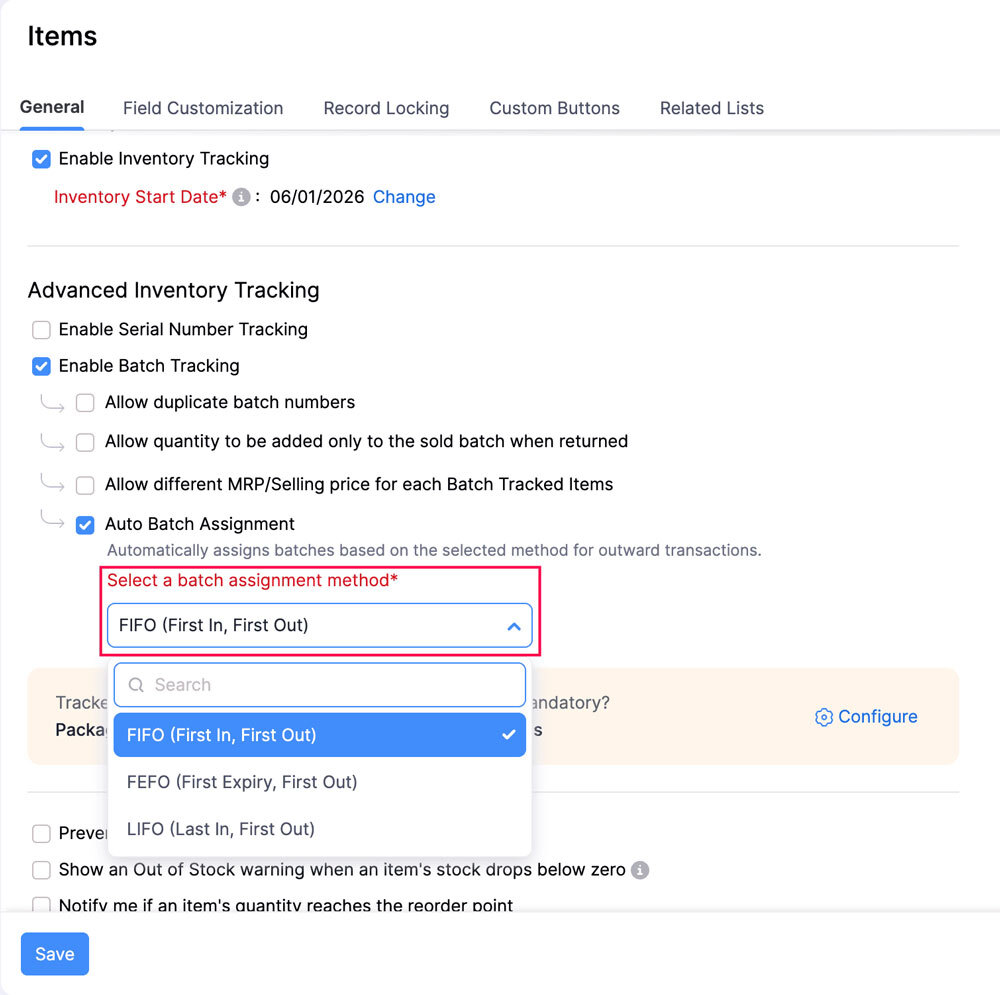
Task: Disable Auto Batch Assignment checkbox
Action: tap(85, 525)
